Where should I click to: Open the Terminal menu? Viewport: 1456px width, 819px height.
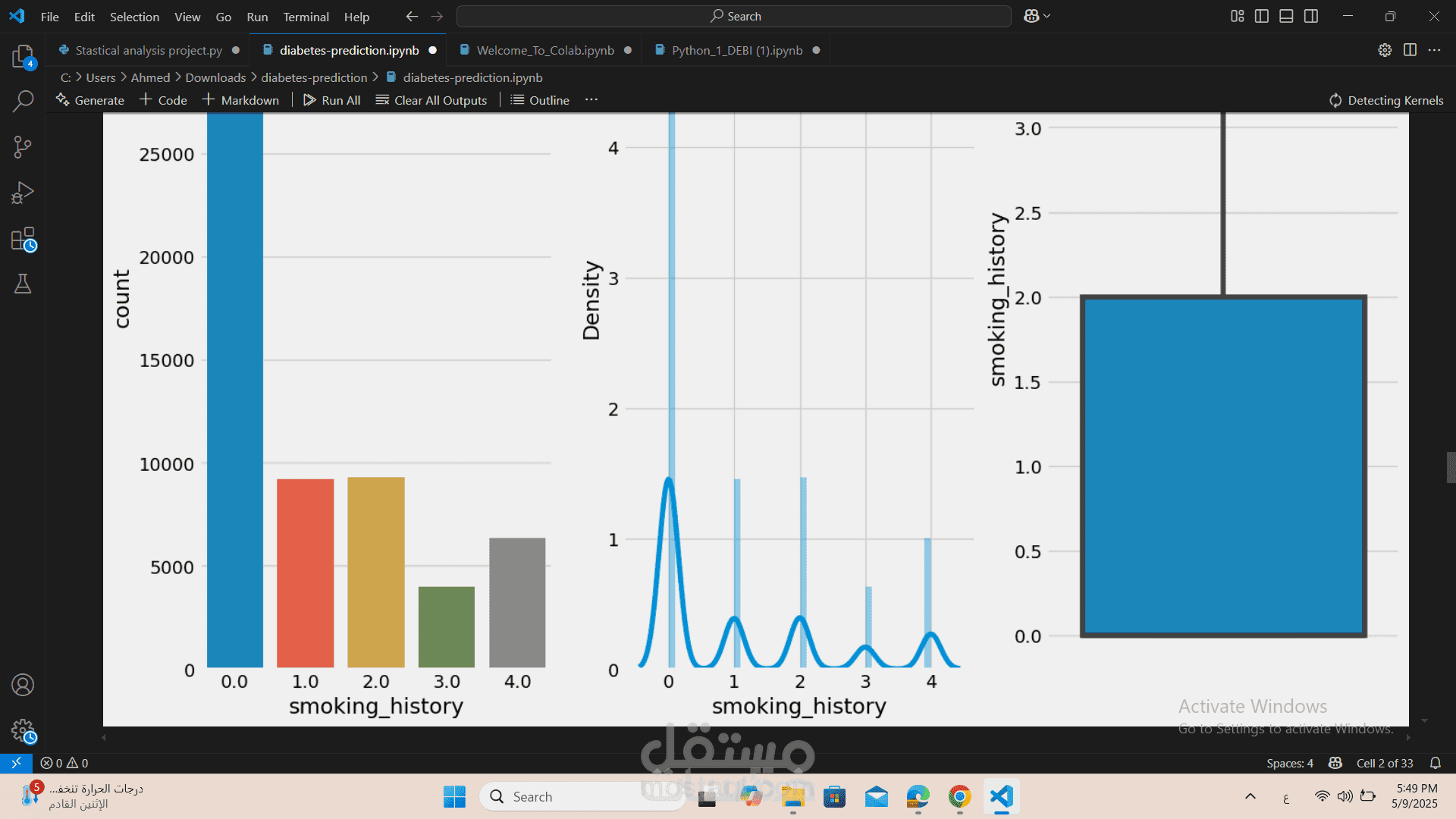click(306, 17)
